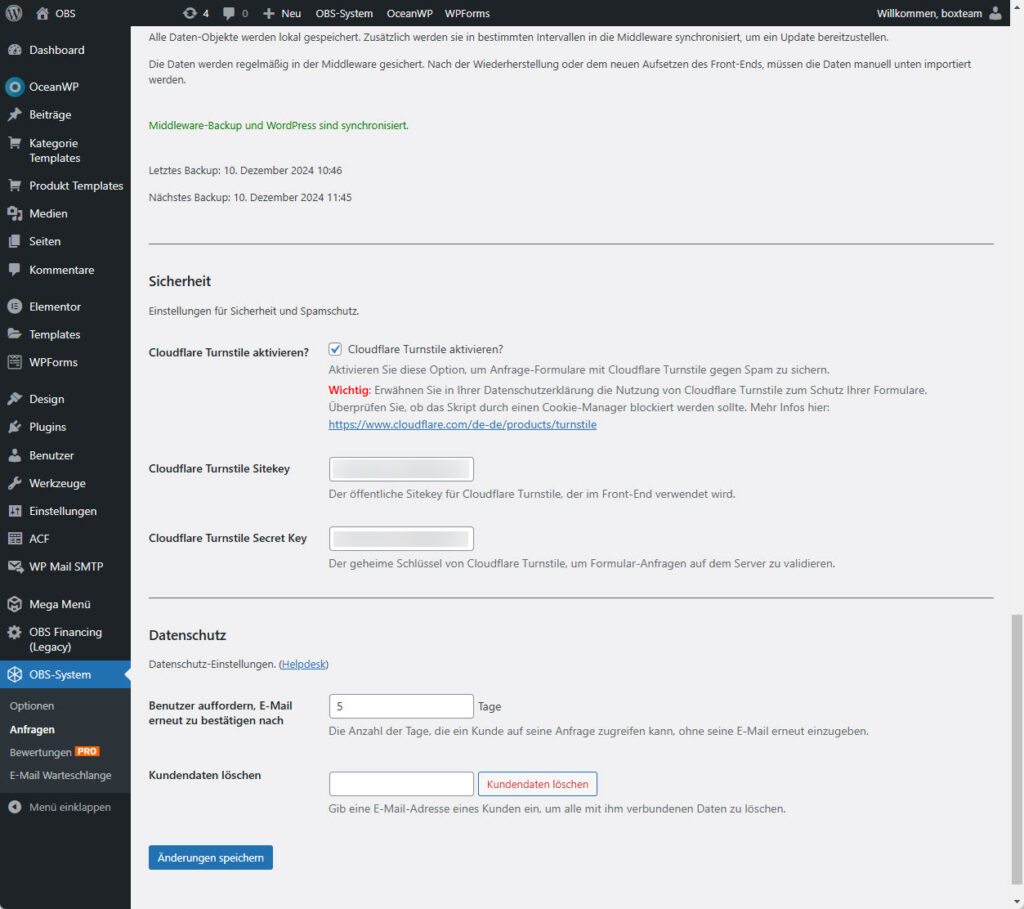Click the Kategorie Templates cart icon
The image size is (1024, 909).
pos(14,143)
